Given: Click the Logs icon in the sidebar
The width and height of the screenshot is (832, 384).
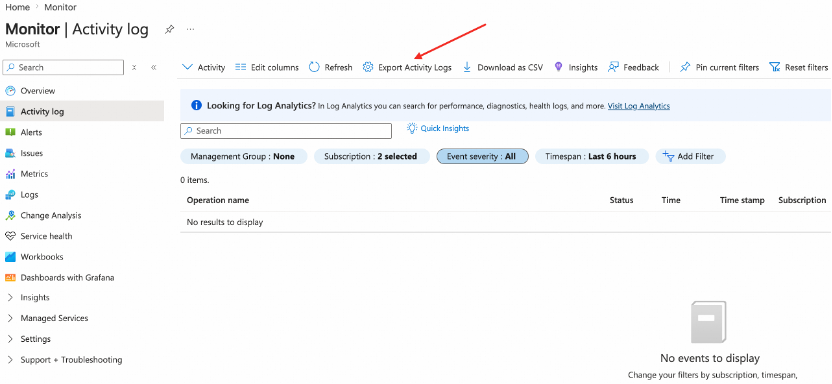Looking at the screenshot, I should (x=10, y=195).
